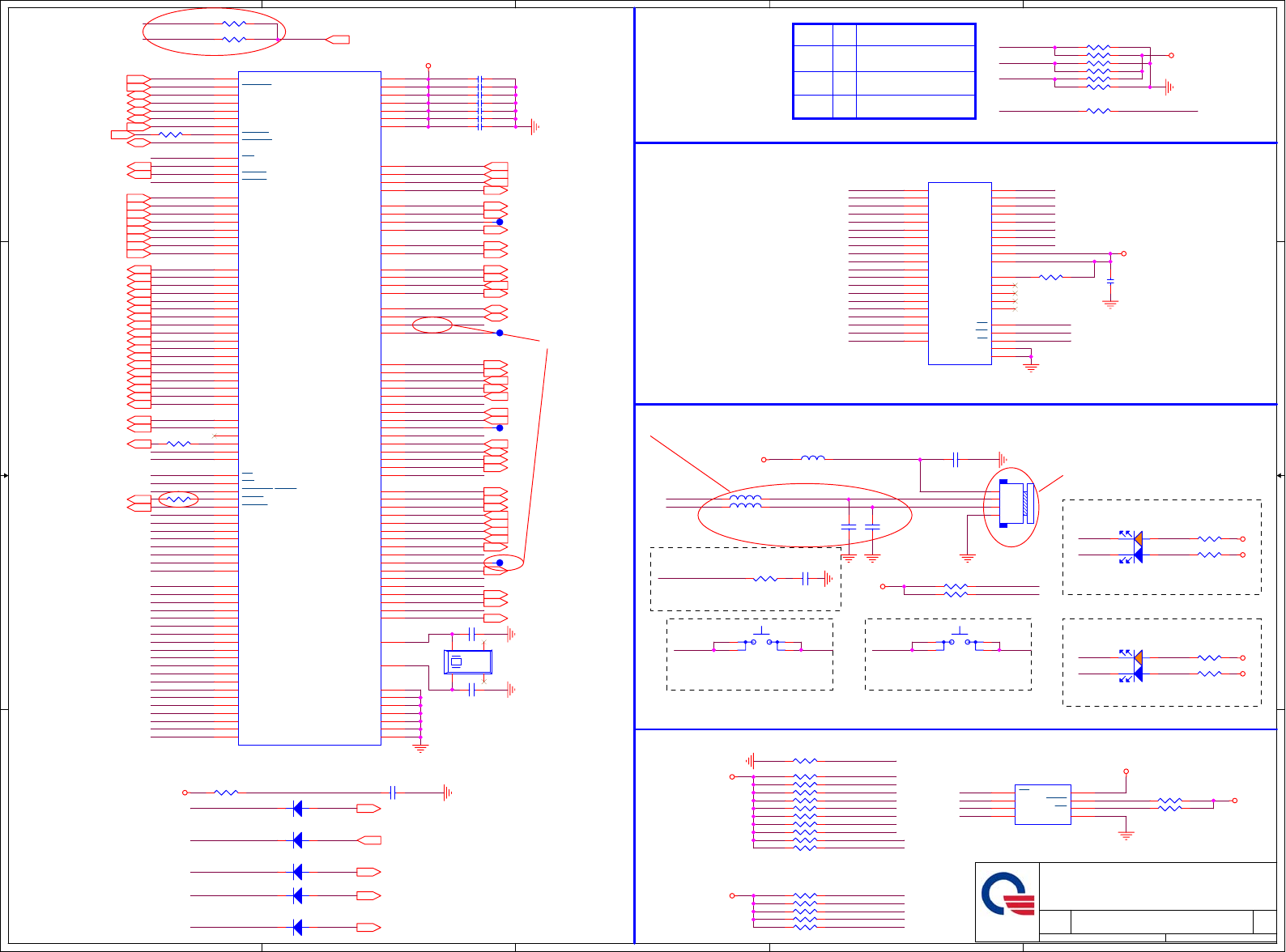Select the grounded resistor atop the pull-up bank
This screenshot has height=952, width=1286.
(805, 761)
